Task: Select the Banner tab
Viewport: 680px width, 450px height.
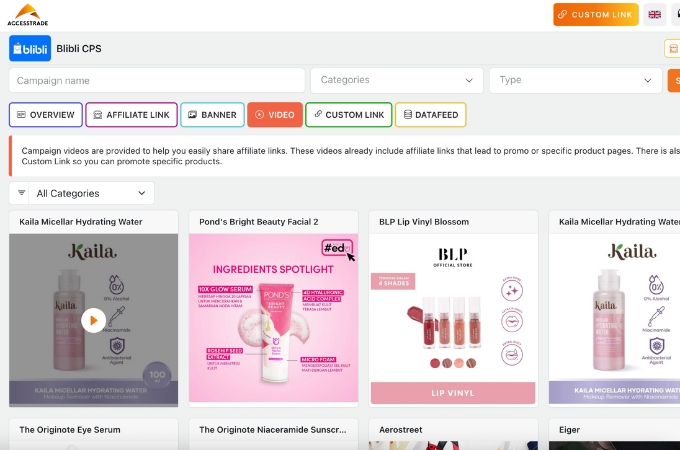Action: coord(211,115)
